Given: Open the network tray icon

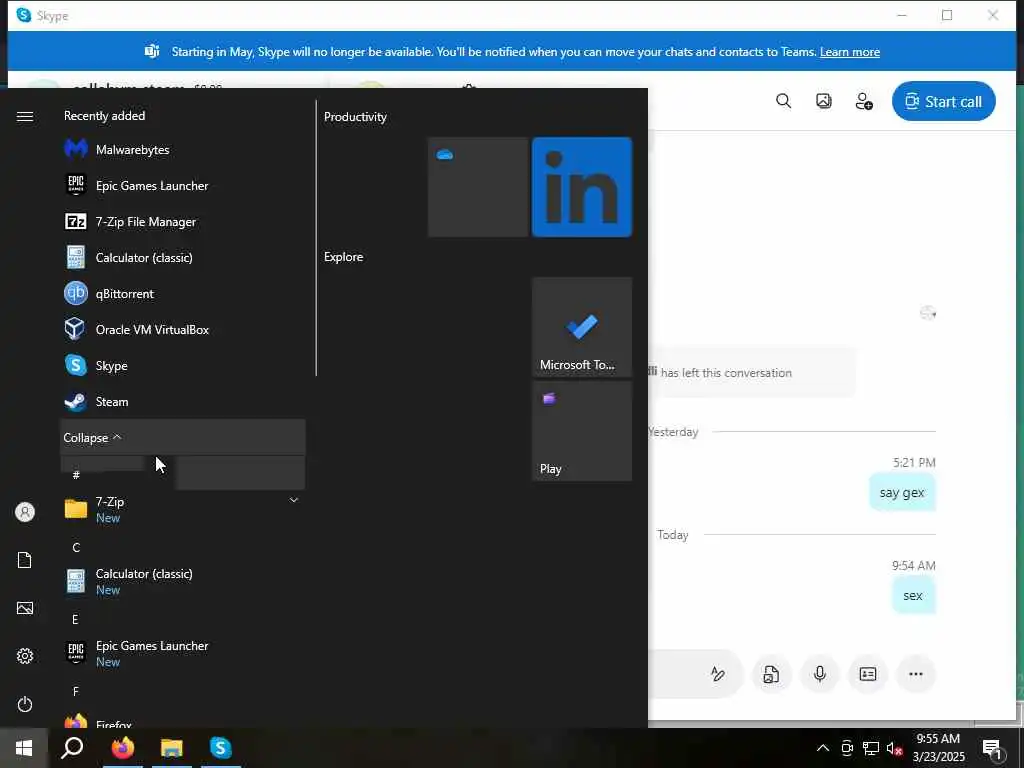Looking at the screenshot, I should click(871, 748).
